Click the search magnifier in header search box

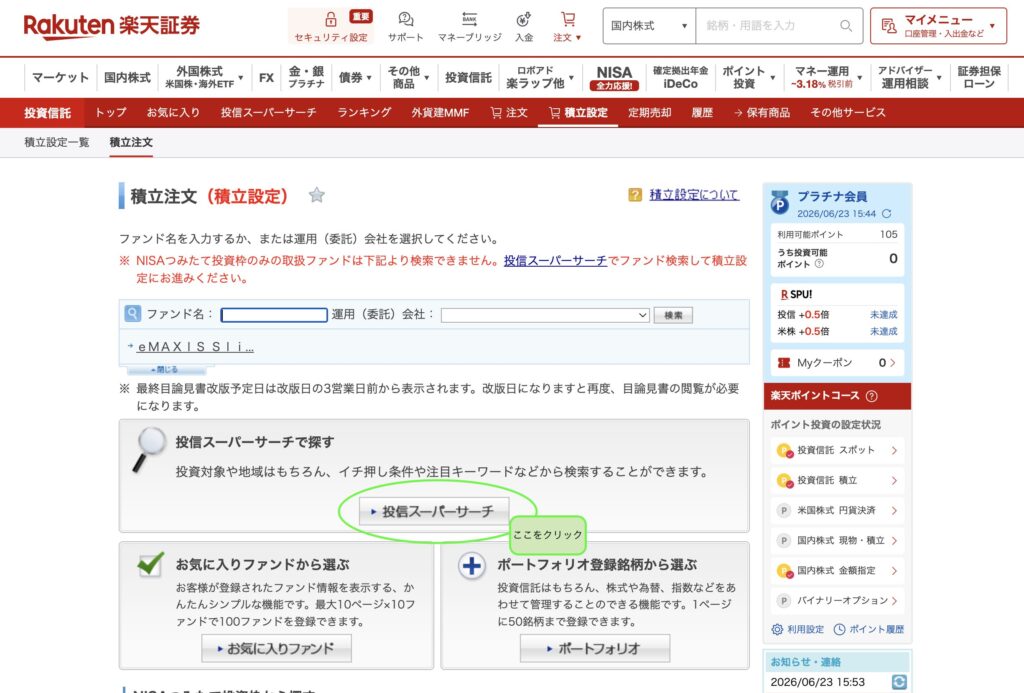point(846,25)
